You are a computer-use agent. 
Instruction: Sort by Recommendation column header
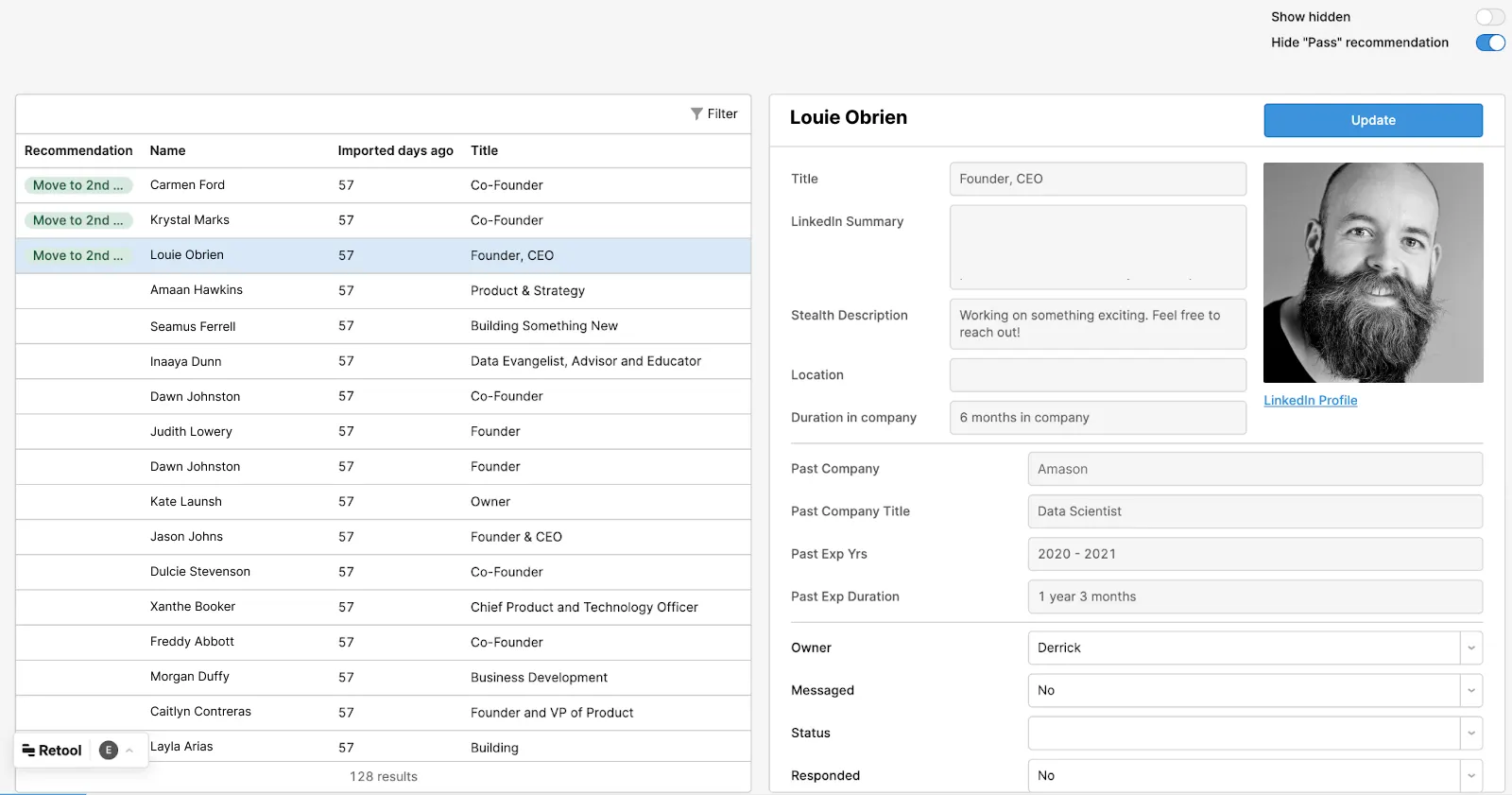point(78,150)
